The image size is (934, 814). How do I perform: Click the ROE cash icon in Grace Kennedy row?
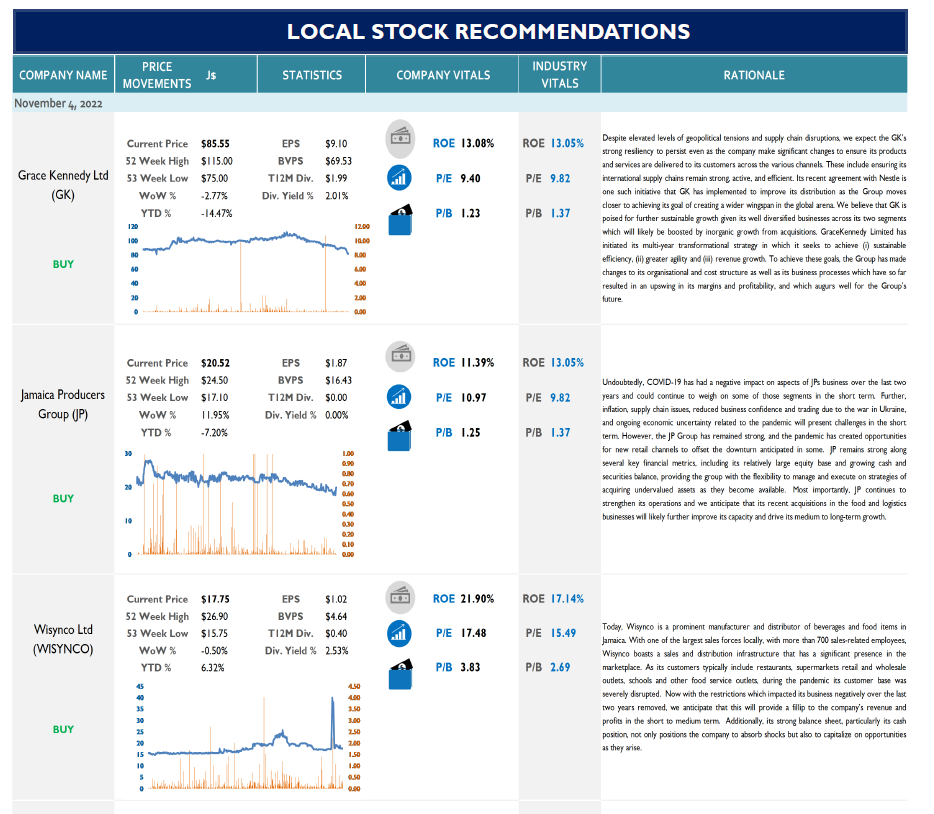(x=400, y=138)
